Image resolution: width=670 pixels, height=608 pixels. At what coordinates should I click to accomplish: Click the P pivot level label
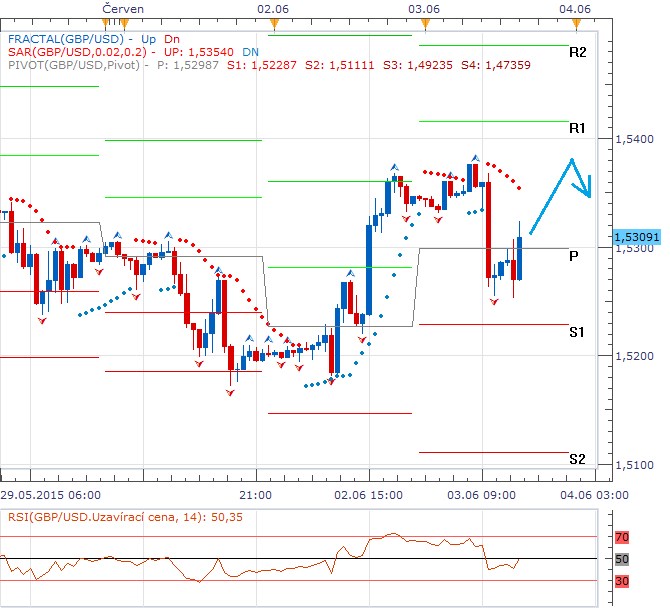pos(574,256)
